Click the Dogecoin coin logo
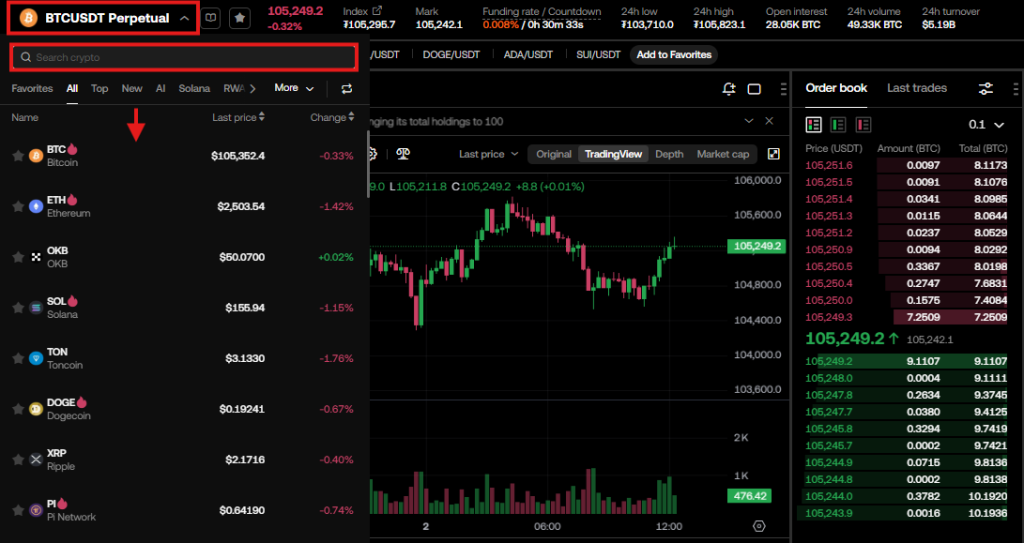Image resolution: width=1024 pixels, height=543 pixels. [36, 409]
